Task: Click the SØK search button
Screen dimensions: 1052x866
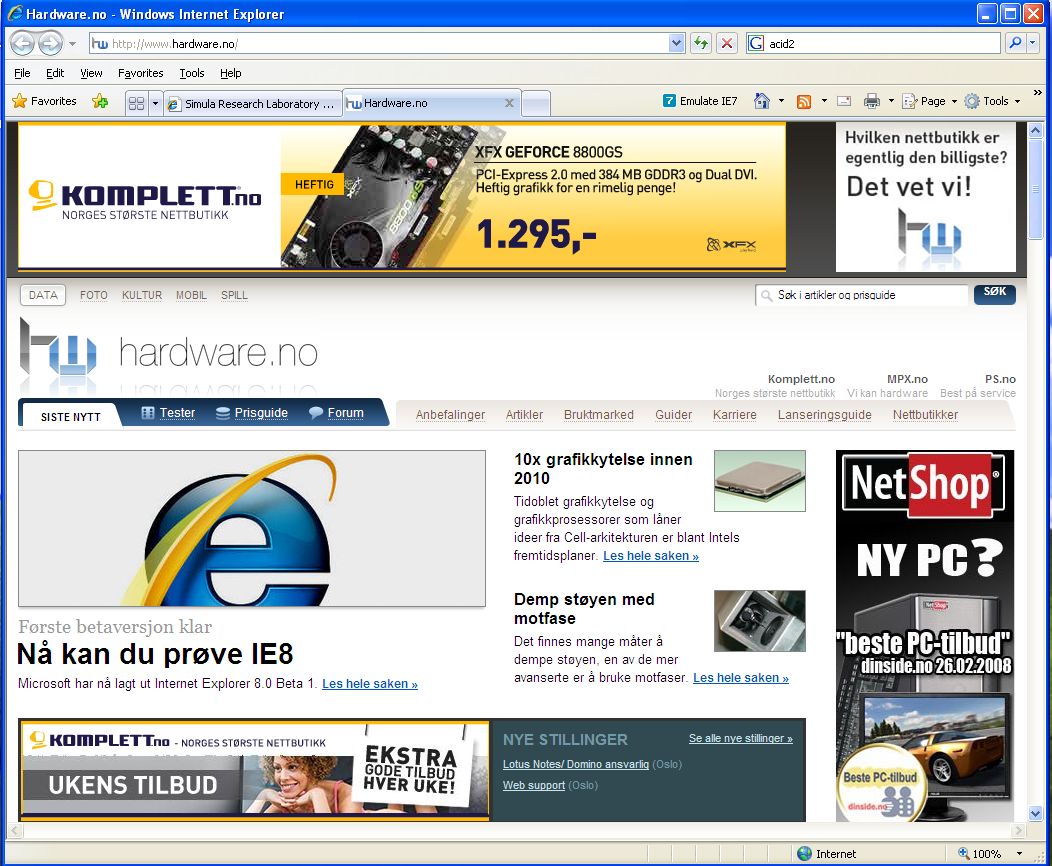Action: (994, 292)
